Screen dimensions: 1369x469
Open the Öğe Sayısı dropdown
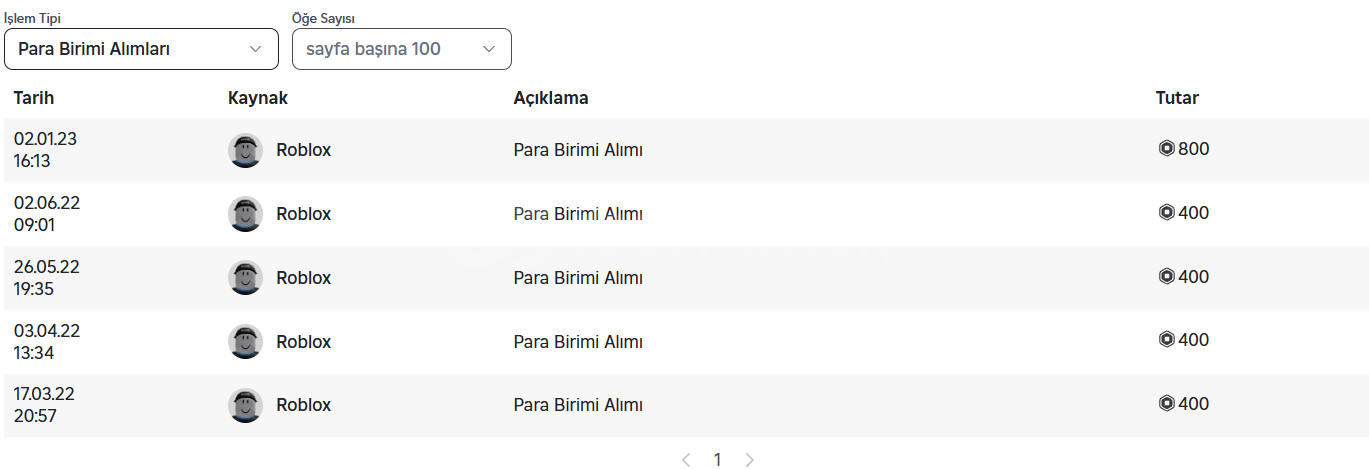pyautogui.click(x=401, y=49)
